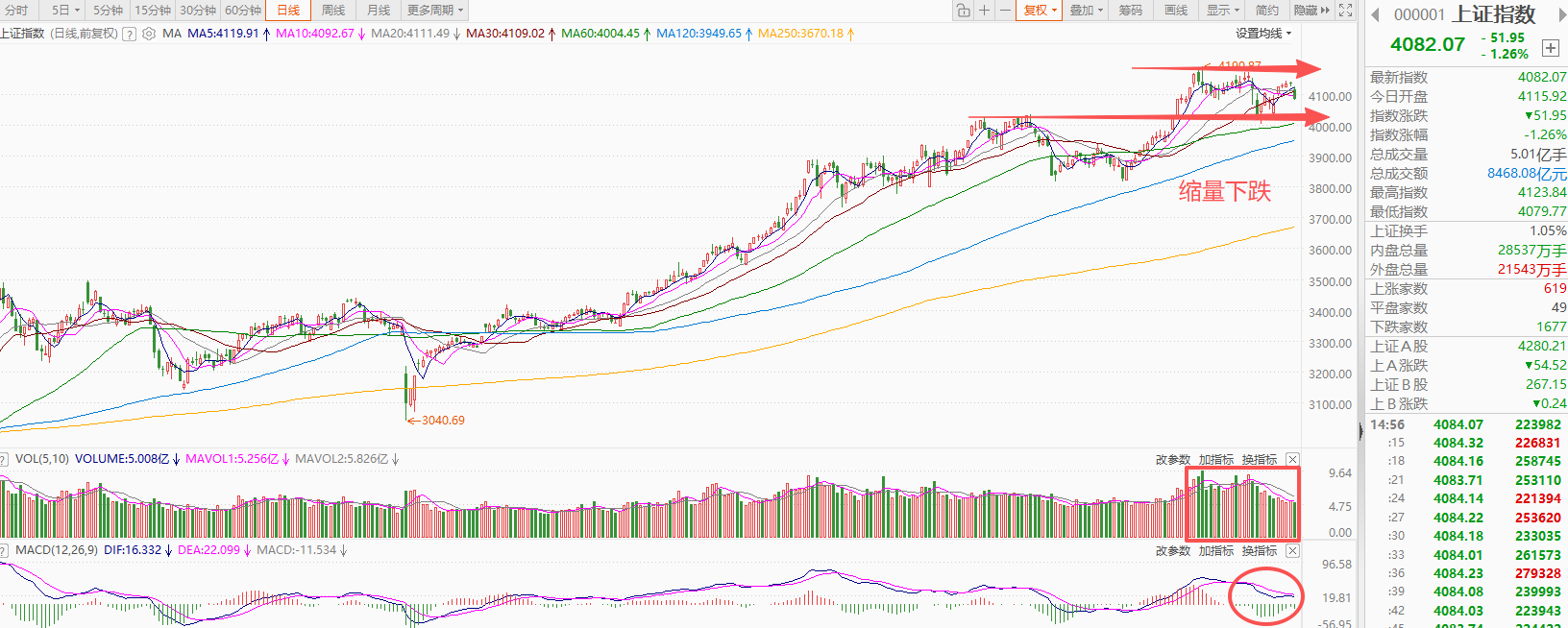Open the 复权 dropdown
Screen dimensions: 1568x628
pos(1040,11)
